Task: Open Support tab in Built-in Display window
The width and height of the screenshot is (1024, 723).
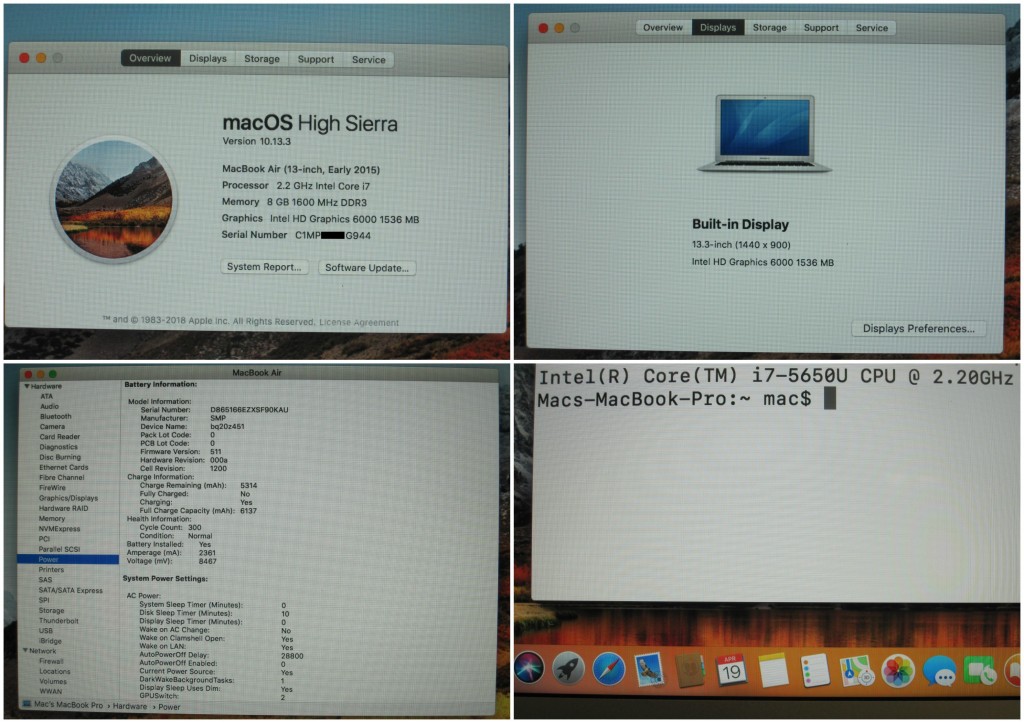Action: click(x=821, y=27)
